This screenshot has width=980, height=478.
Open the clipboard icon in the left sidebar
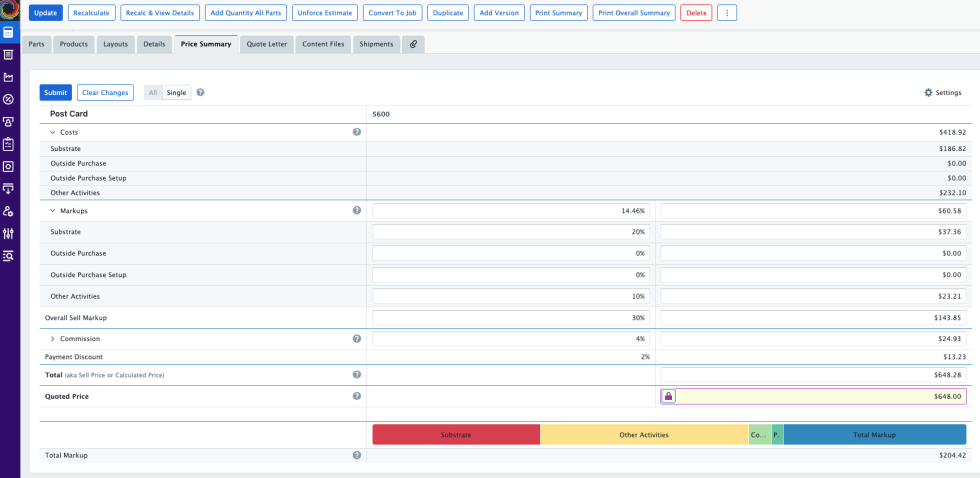point(8,144)
